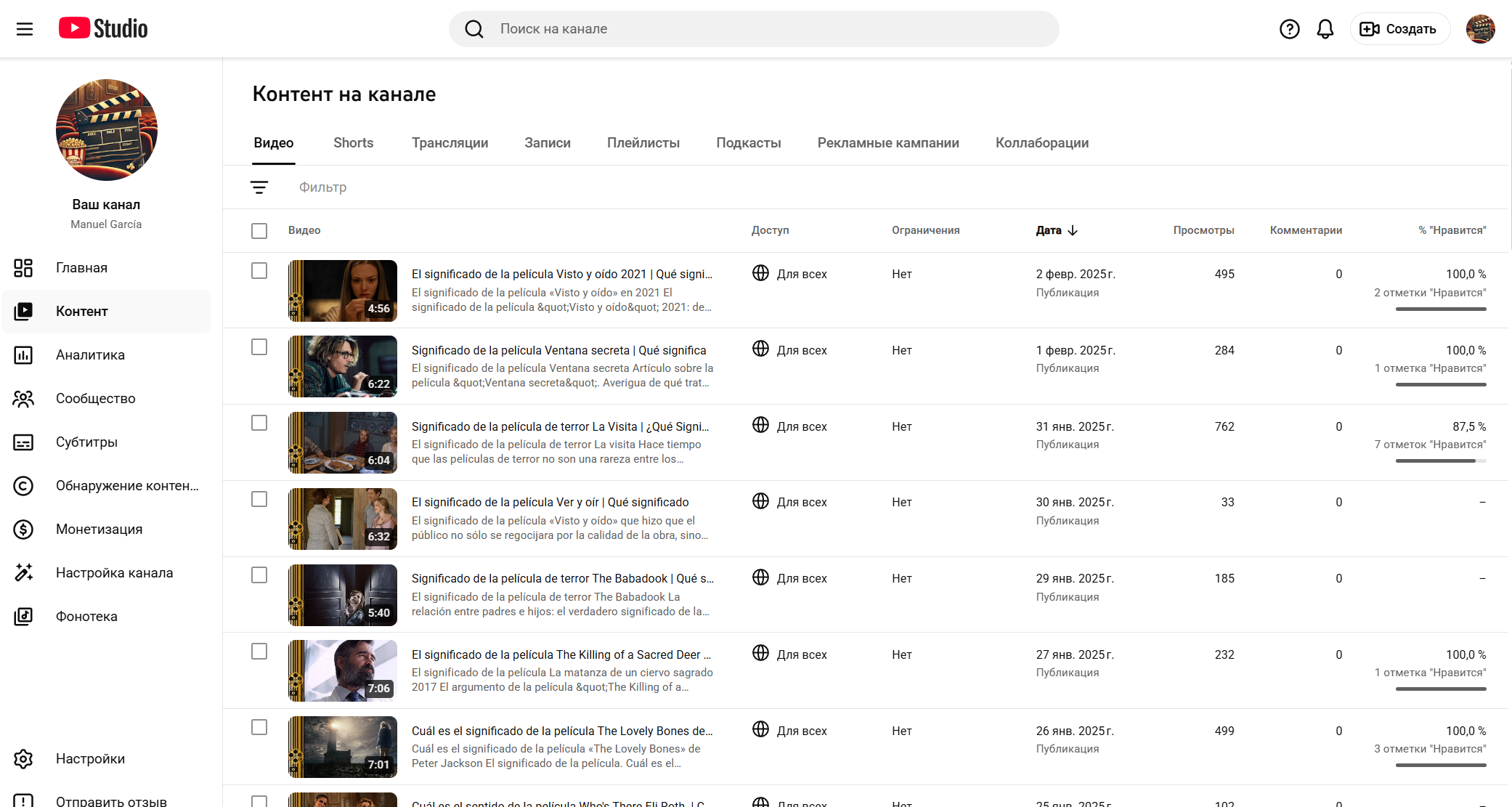Go to Monetization section icon
The image size is (1512, 807).
[23, 530]
